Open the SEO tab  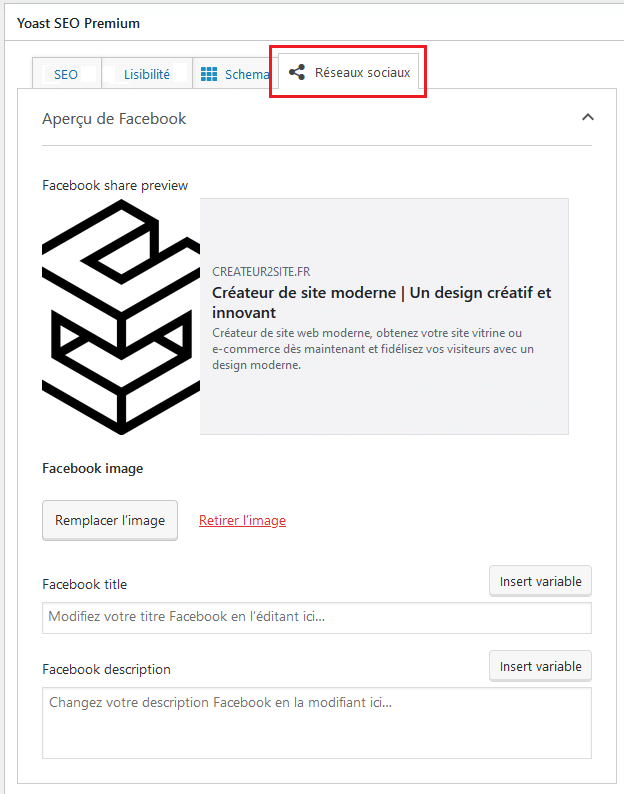pos(66,74)
